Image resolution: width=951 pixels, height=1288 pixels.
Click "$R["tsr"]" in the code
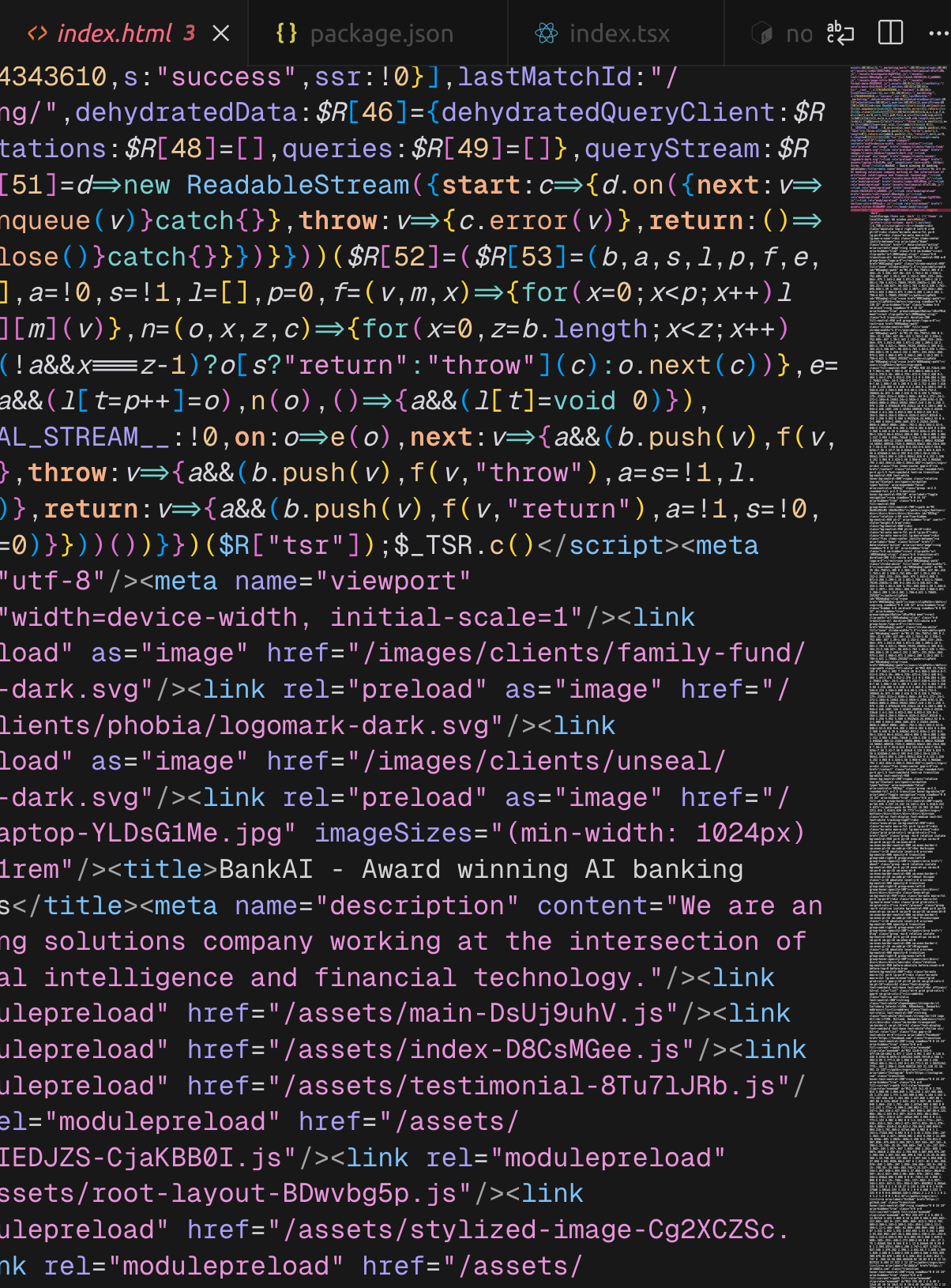tap(290, 545)
